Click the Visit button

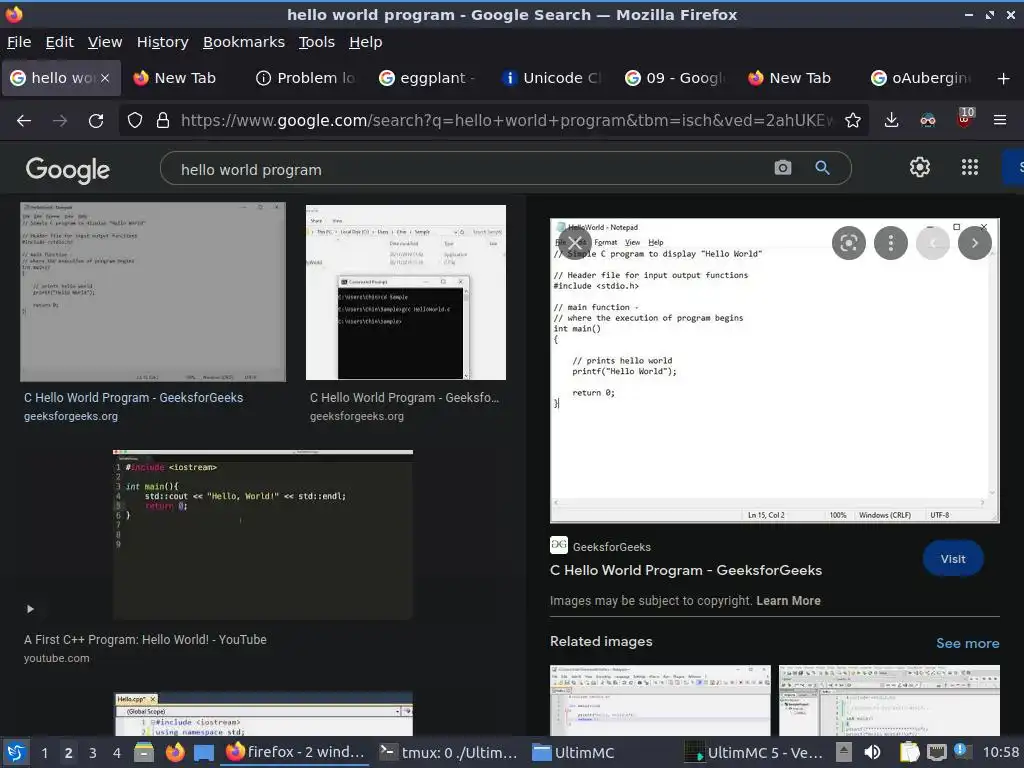[953, 559]
